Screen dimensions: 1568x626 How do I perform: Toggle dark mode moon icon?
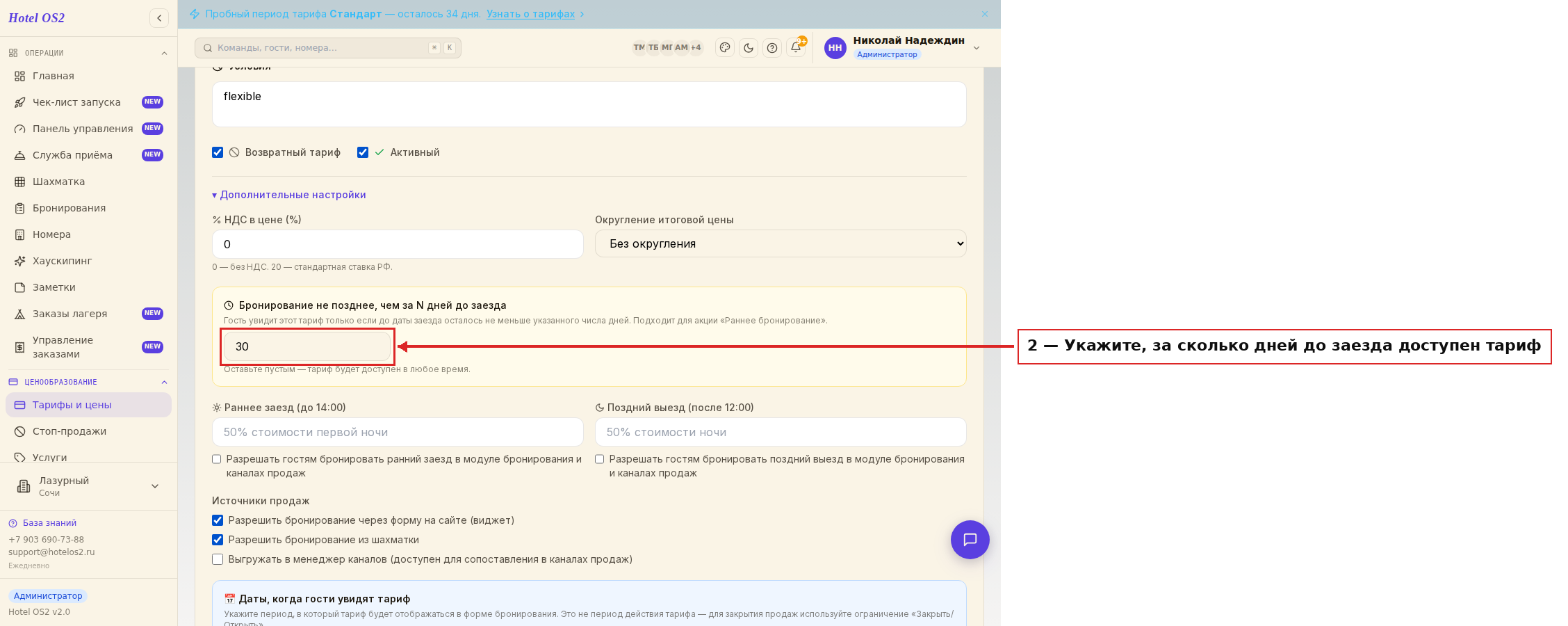749,48
